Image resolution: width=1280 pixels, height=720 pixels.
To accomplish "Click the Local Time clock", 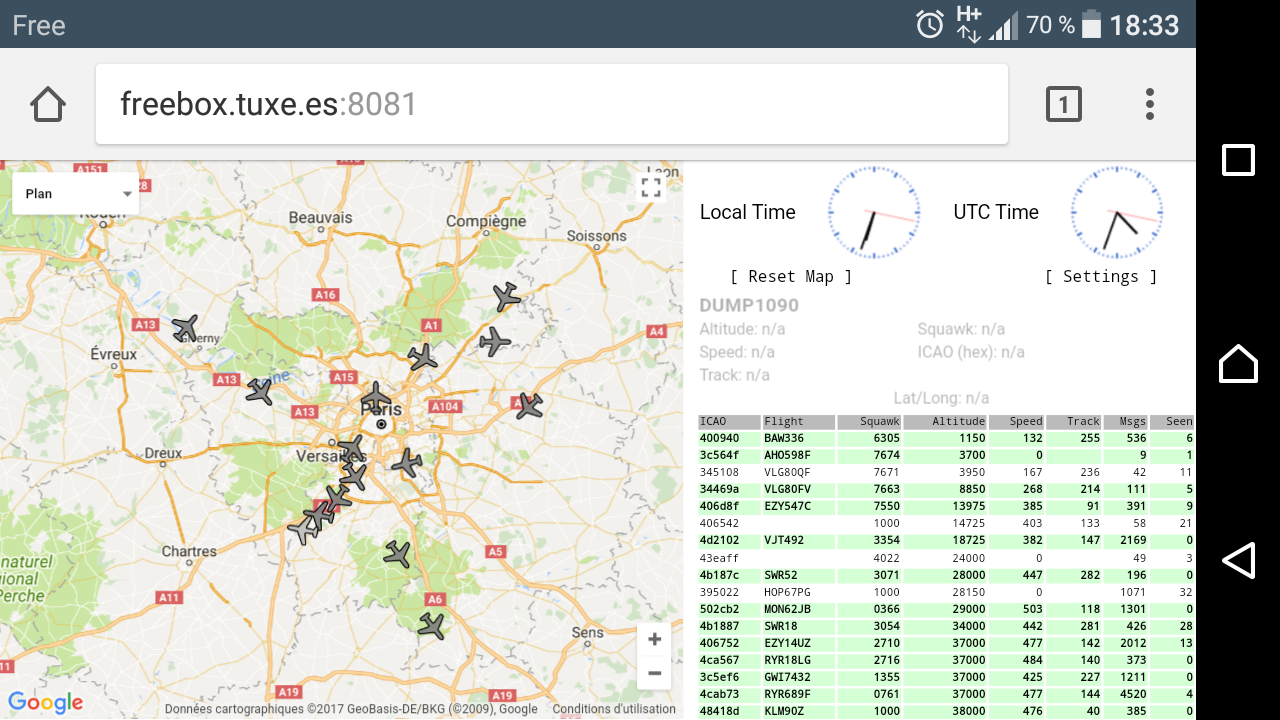I will [x=873, y=213].
